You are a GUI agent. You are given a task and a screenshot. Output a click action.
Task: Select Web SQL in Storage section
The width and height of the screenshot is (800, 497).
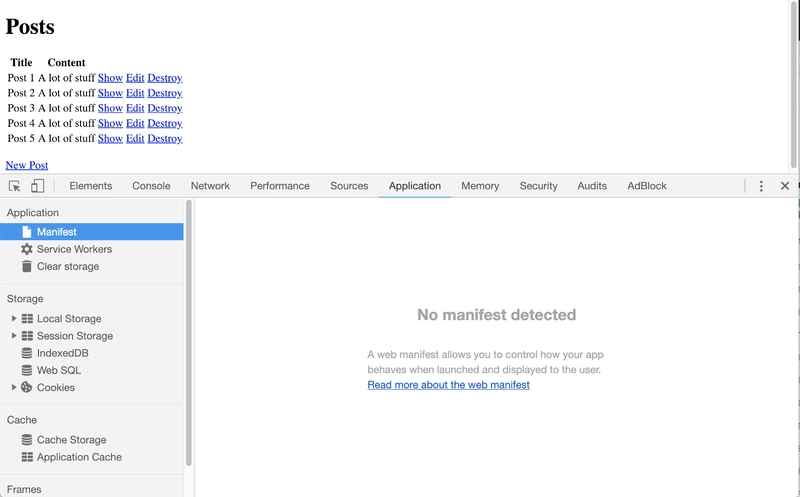click(x=59, y=370)
